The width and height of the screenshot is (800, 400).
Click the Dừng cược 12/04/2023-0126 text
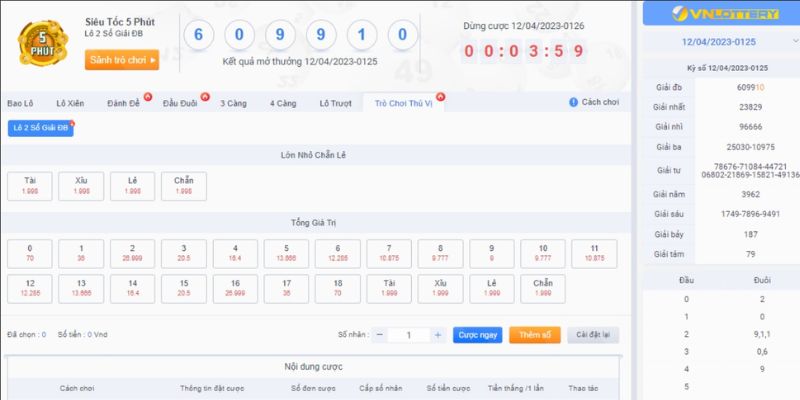pyautogui.click(x=524, y=26)
